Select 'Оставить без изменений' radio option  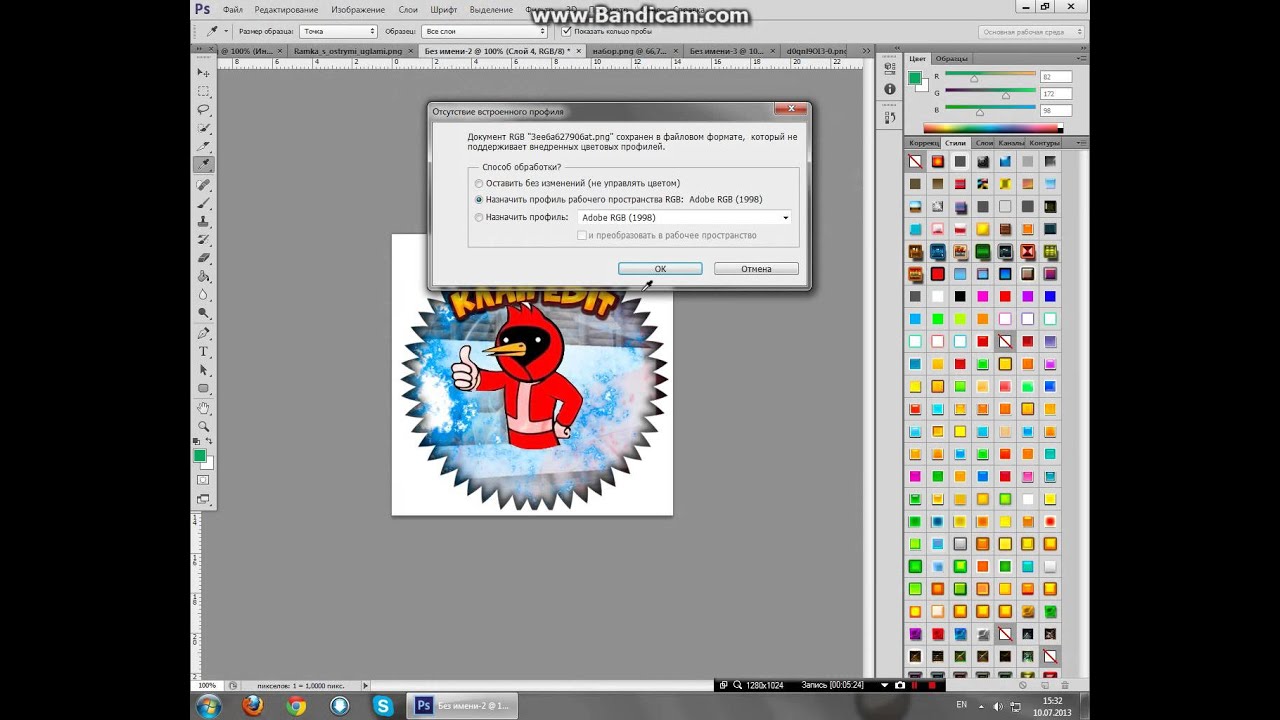pos(479,184)
